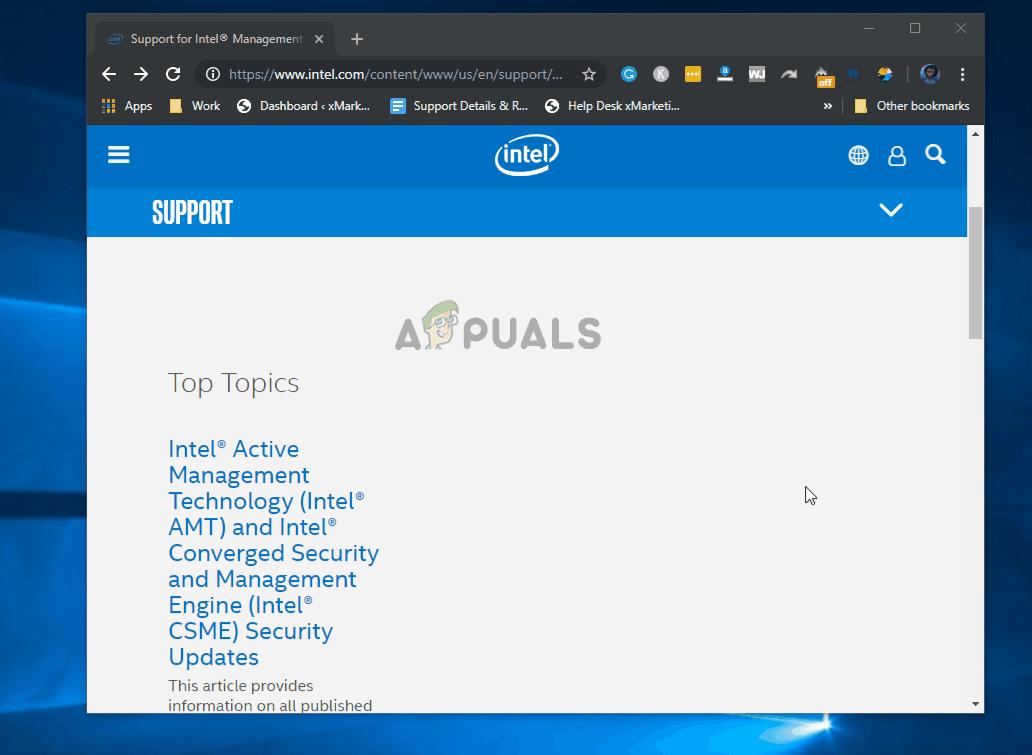Click the user account sign-in icon

[897, 155]
